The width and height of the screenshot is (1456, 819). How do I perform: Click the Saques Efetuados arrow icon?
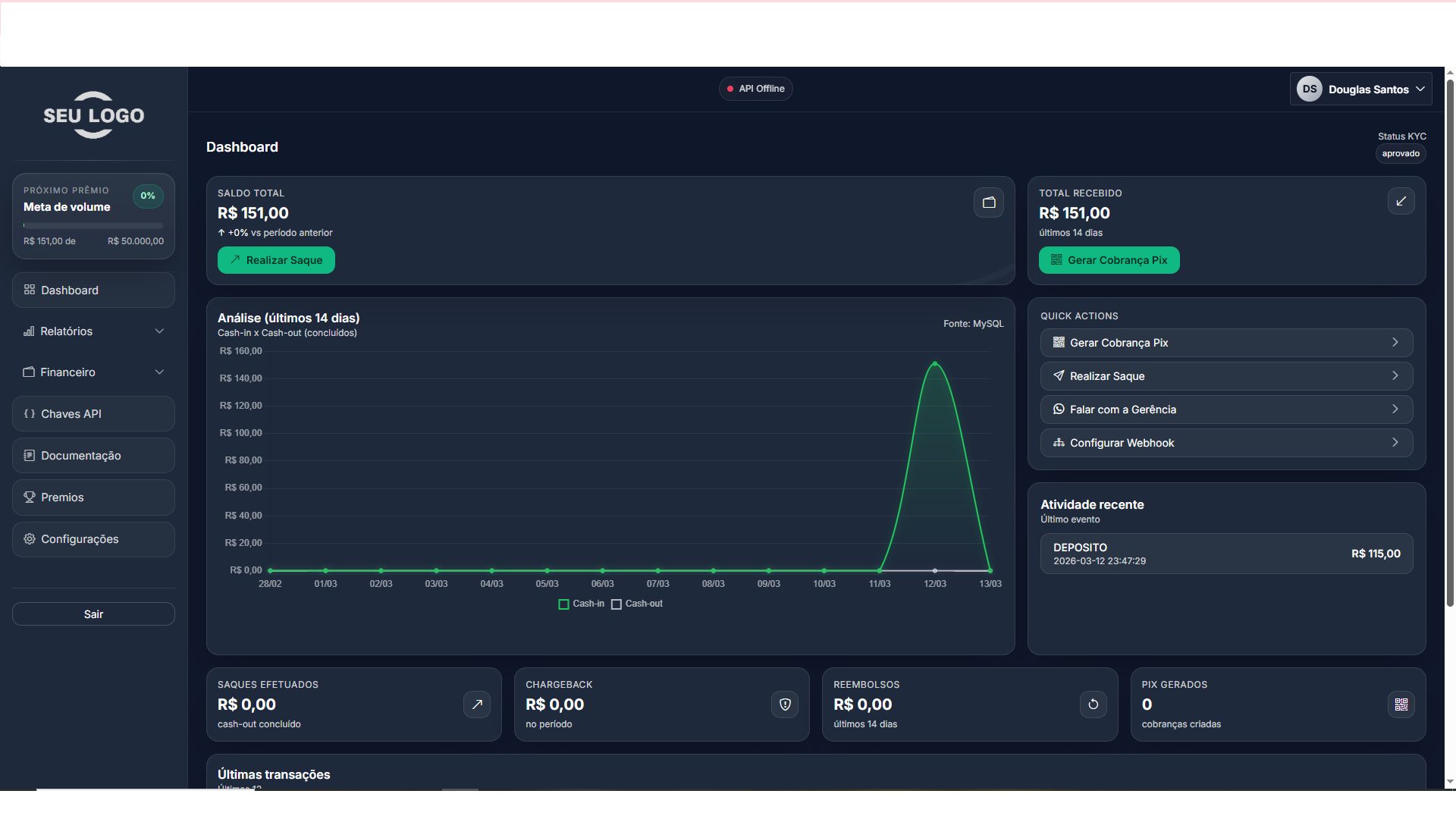pyautogui.click(x=477, y=704)
